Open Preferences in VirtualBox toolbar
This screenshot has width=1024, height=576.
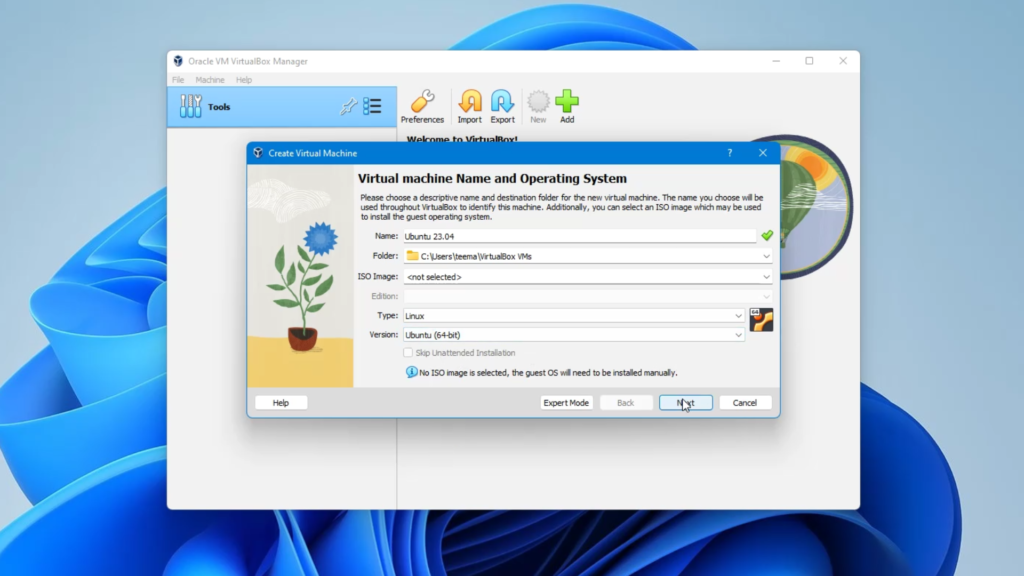tap(422, 106)
